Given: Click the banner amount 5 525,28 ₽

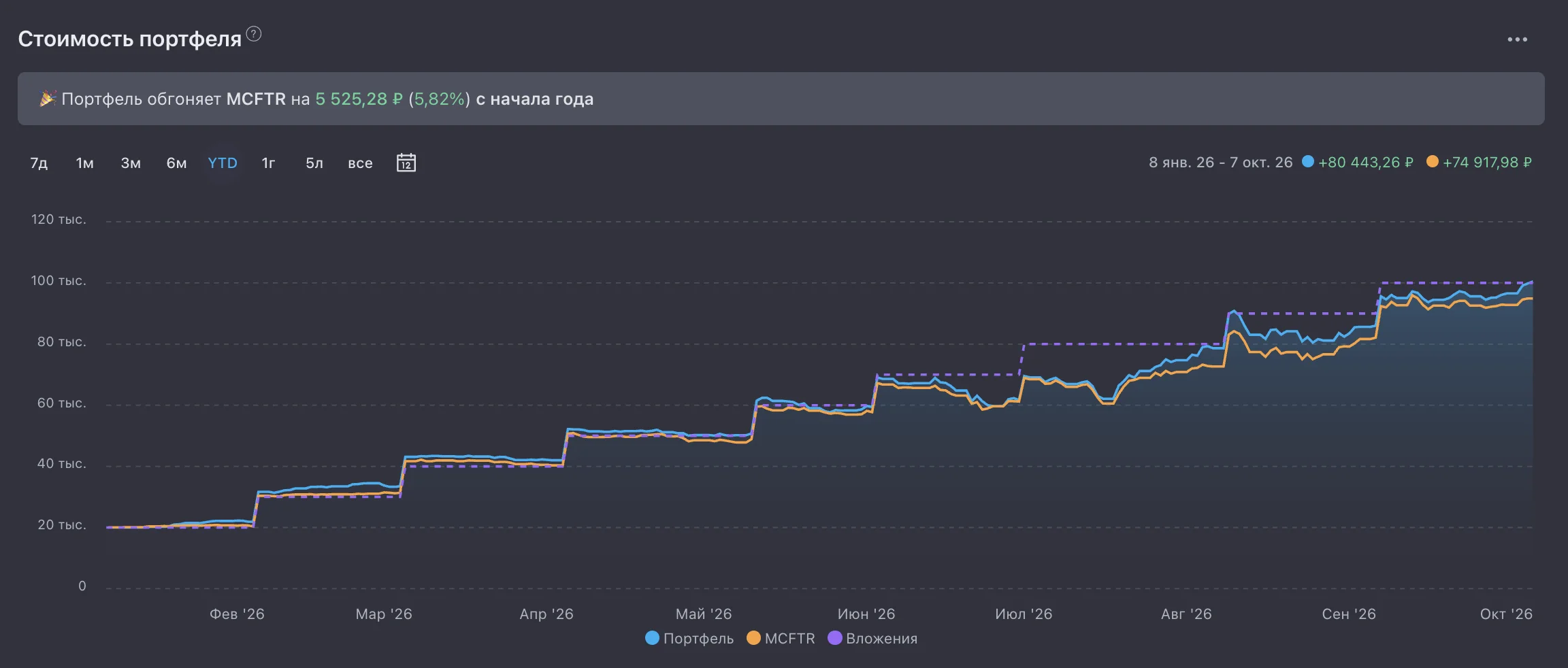Looking at the screenshot, I should [359, 99].
